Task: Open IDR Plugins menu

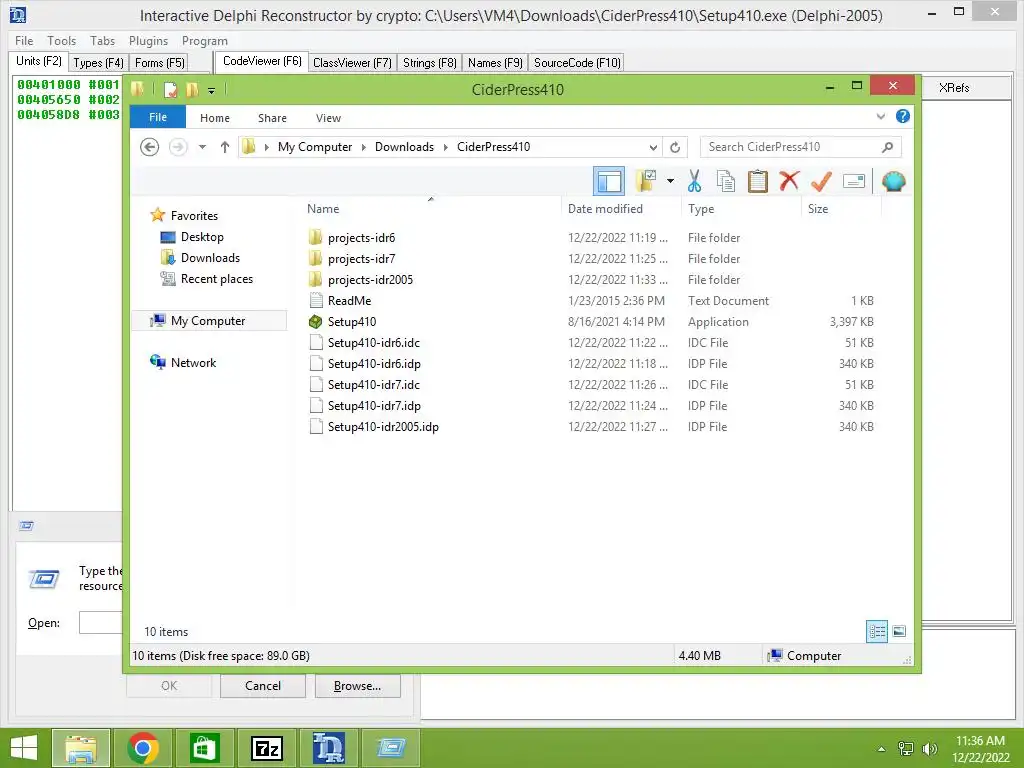Action: tap(148, 40)
